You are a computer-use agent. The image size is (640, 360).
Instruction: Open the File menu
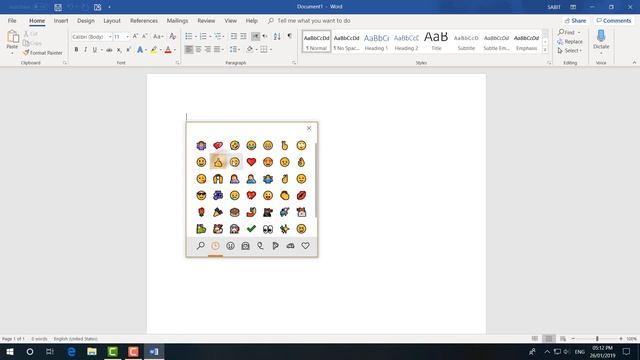pyautogui.click(x=12, y=20)
